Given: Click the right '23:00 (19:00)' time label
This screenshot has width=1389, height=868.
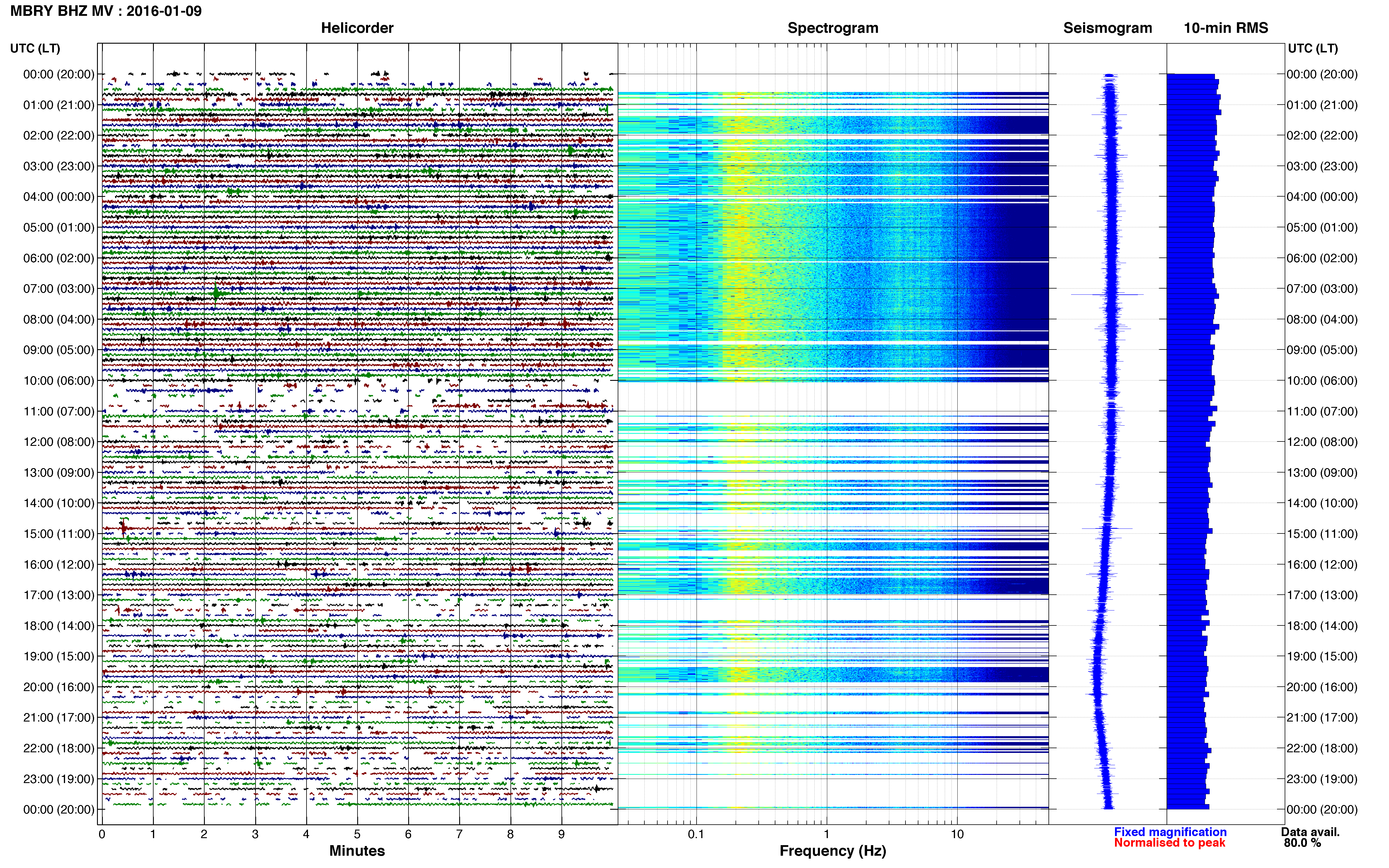Looking at the screenshot, I should tap(1322, 779).
